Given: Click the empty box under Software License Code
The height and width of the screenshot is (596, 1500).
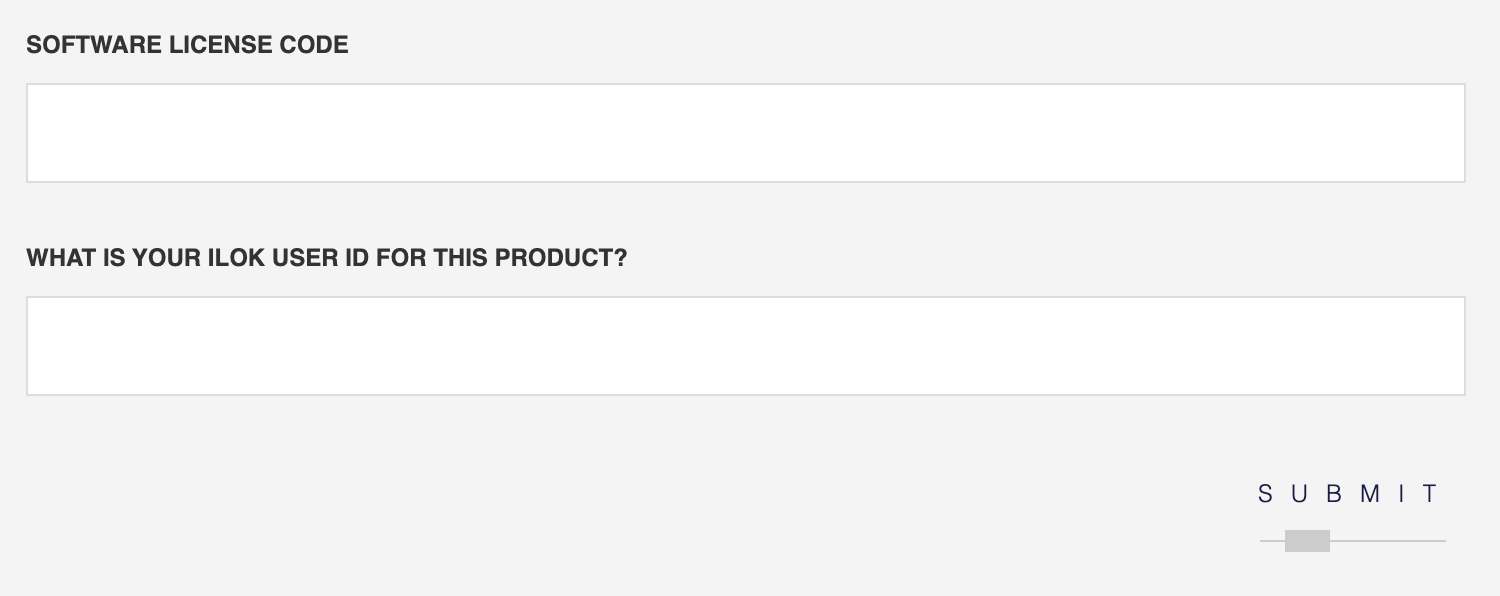Looking at the screenshot, I should (745, 133).
